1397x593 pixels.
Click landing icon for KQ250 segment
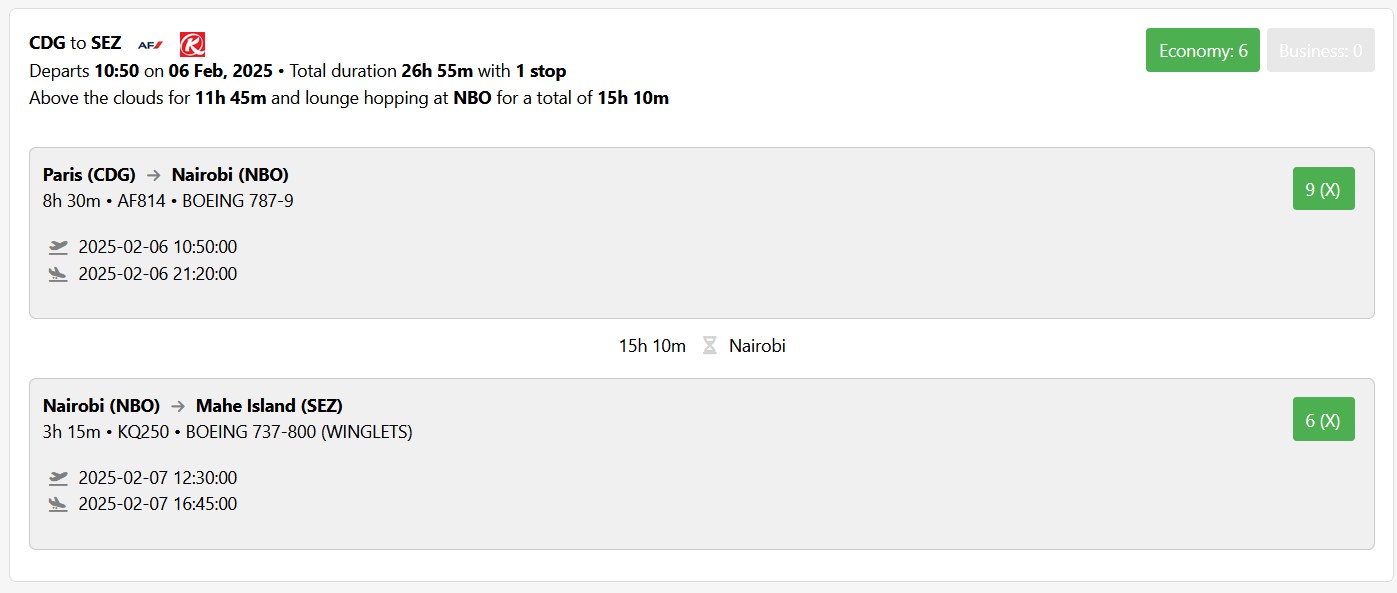(58, 504)
